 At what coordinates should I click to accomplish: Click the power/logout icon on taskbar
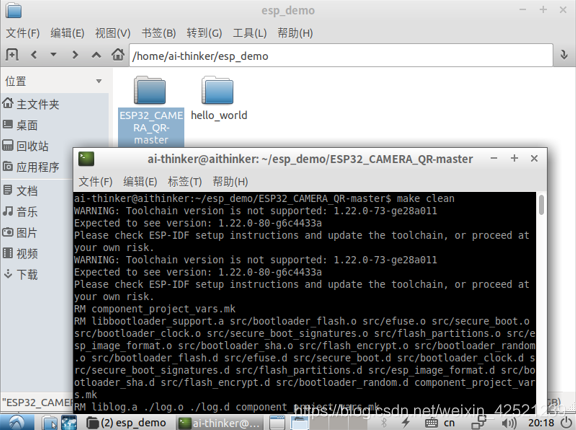pos(567,423)
